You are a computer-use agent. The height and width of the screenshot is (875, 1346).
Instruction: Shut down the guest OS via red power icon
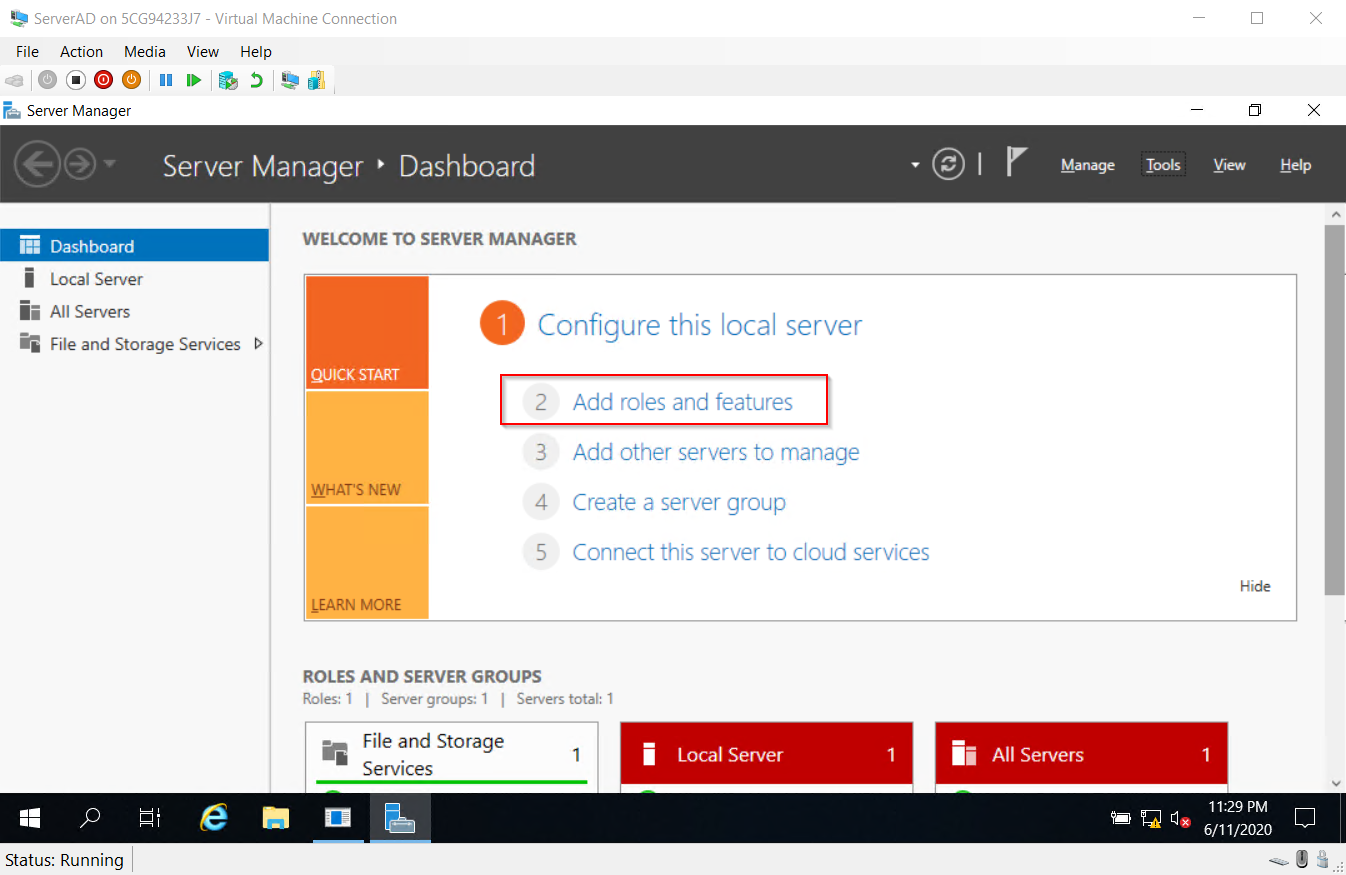pos(103,80)
